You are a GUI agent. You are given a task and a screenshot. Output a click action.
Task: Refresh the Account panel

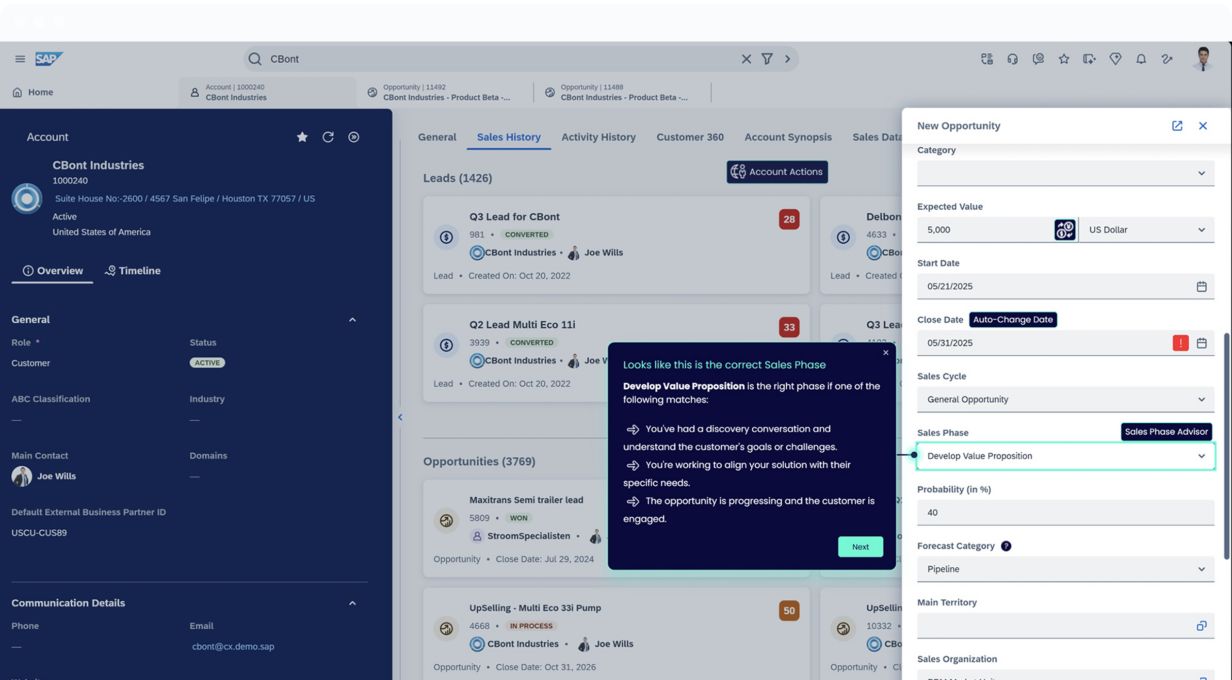[x=328, y=137]
